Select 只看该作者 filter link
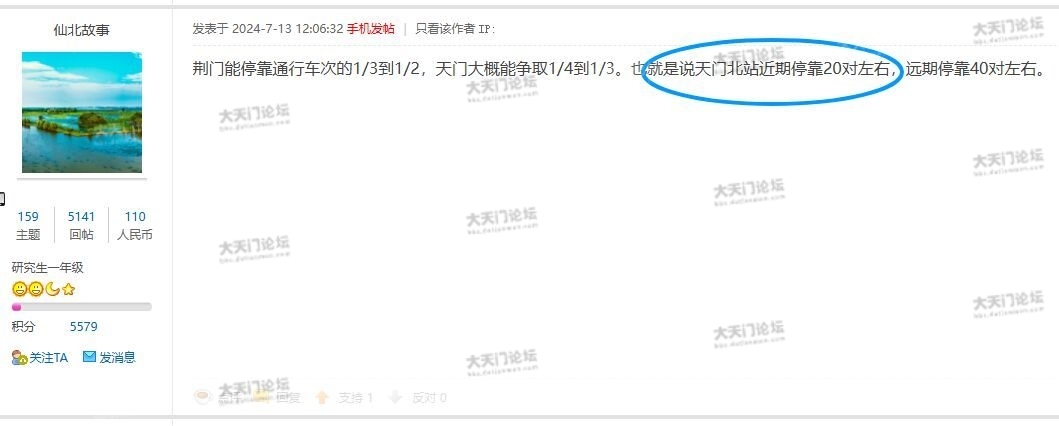This screenshot has width=1059, height=426. coord(445,29)
